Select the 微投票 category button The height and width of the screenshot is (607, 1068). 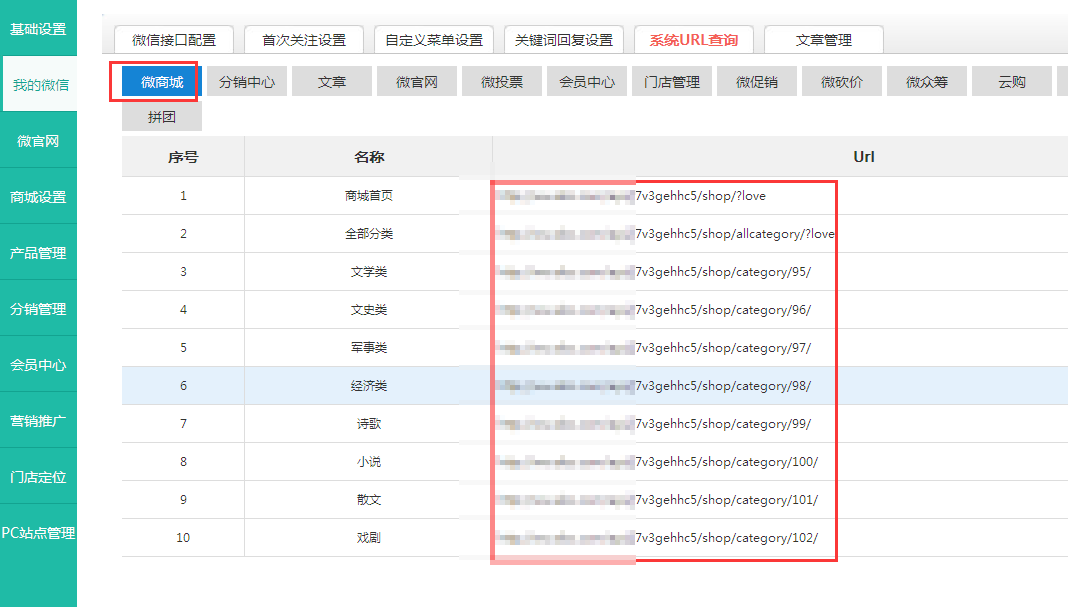(502, 82)
